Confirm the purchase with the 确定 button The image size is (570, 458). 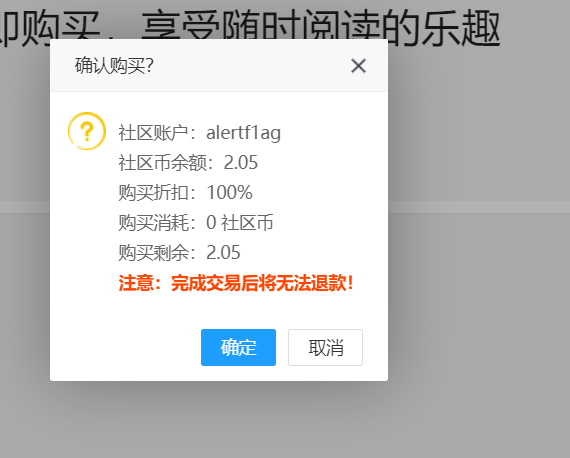[238, 347]
